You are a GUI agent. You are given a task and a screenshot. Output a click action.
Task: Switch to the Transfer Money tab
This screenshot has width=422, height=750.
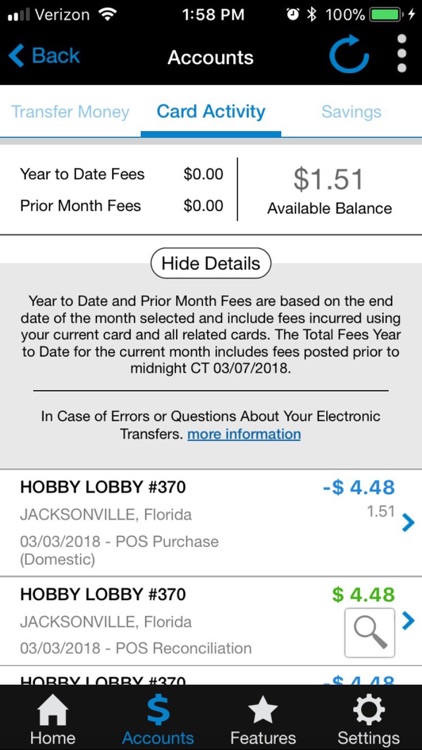70,112
